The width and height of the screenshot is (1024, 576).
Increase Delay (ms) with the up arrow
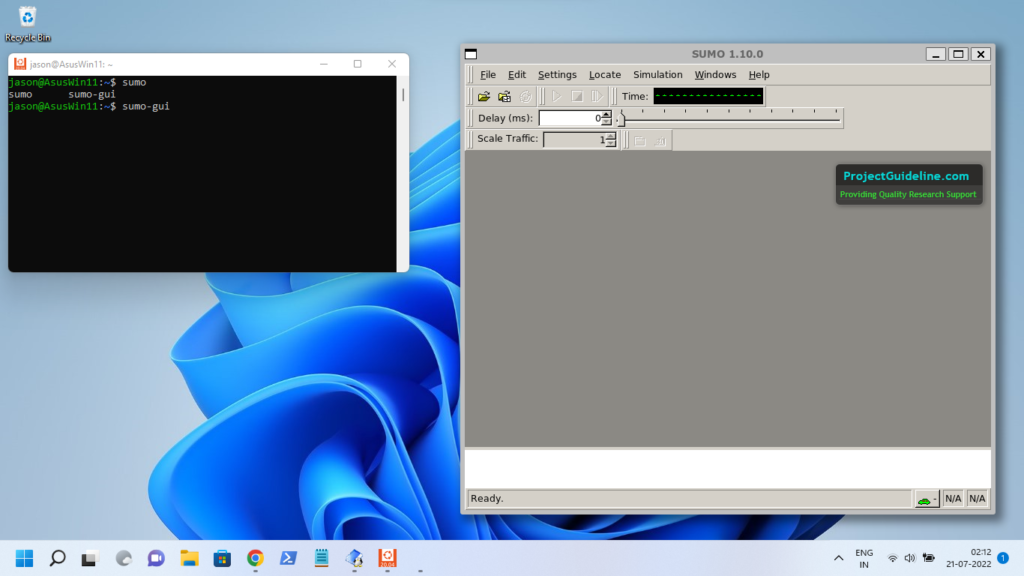(606, 114)
